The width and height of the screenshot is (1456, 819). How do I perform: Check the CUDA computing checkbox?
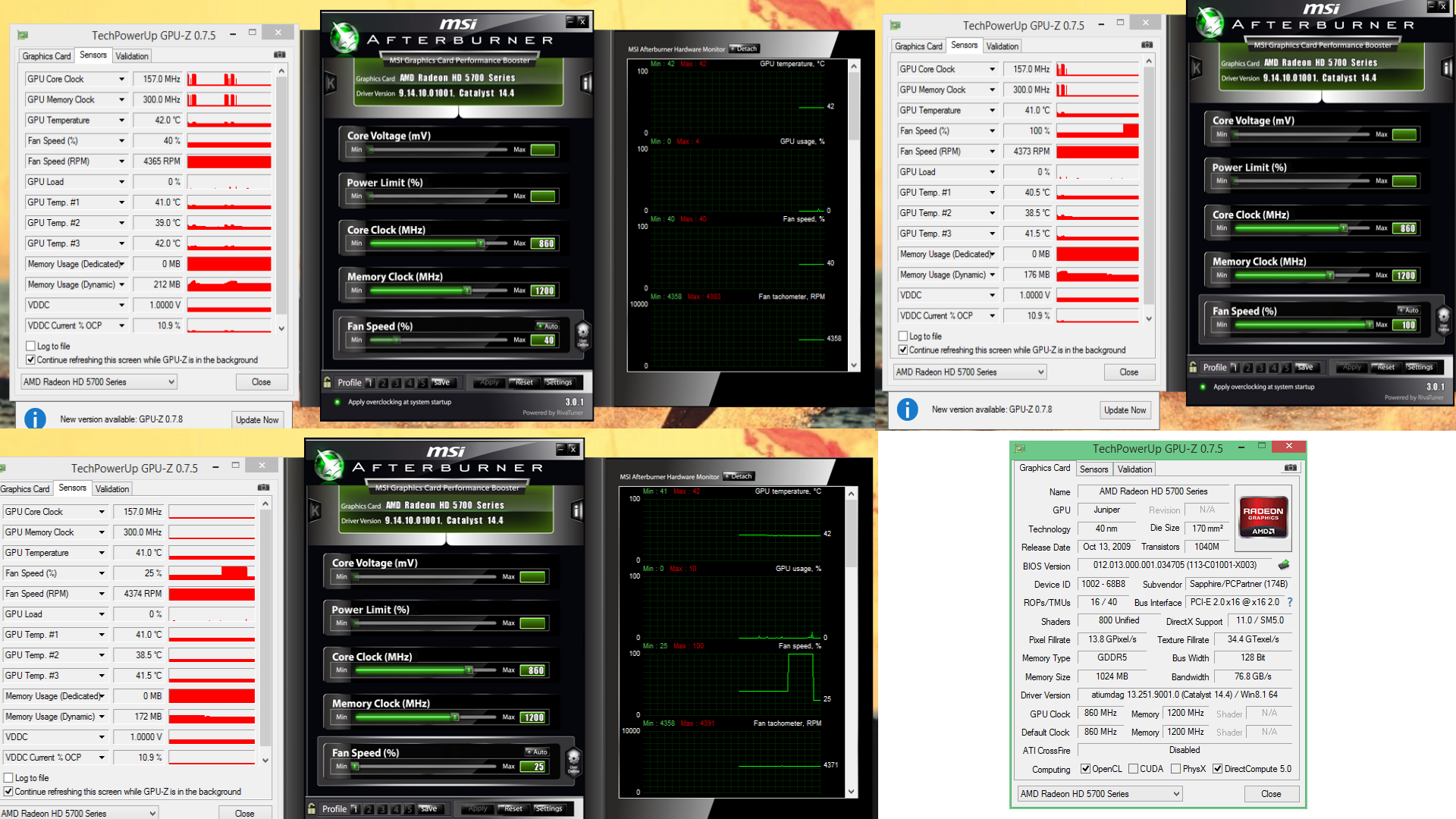(1134, 769)
